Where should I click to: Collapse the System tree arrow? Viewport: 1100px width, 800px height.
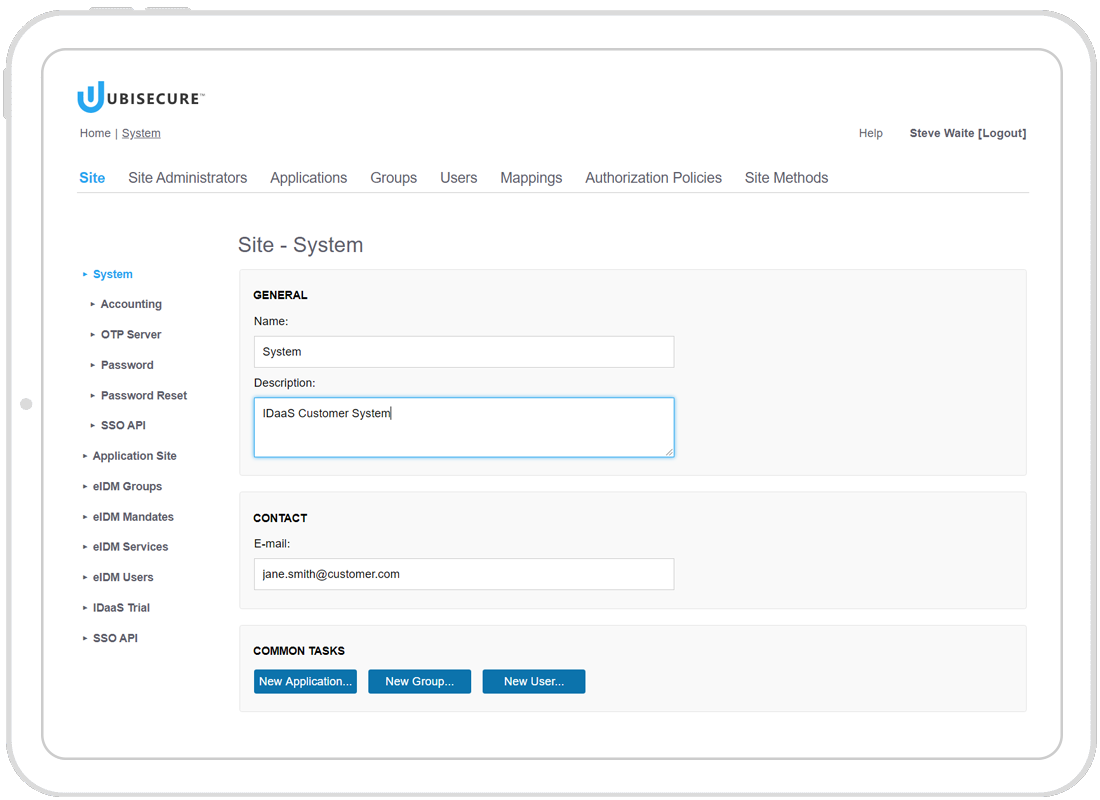point(85,274)
